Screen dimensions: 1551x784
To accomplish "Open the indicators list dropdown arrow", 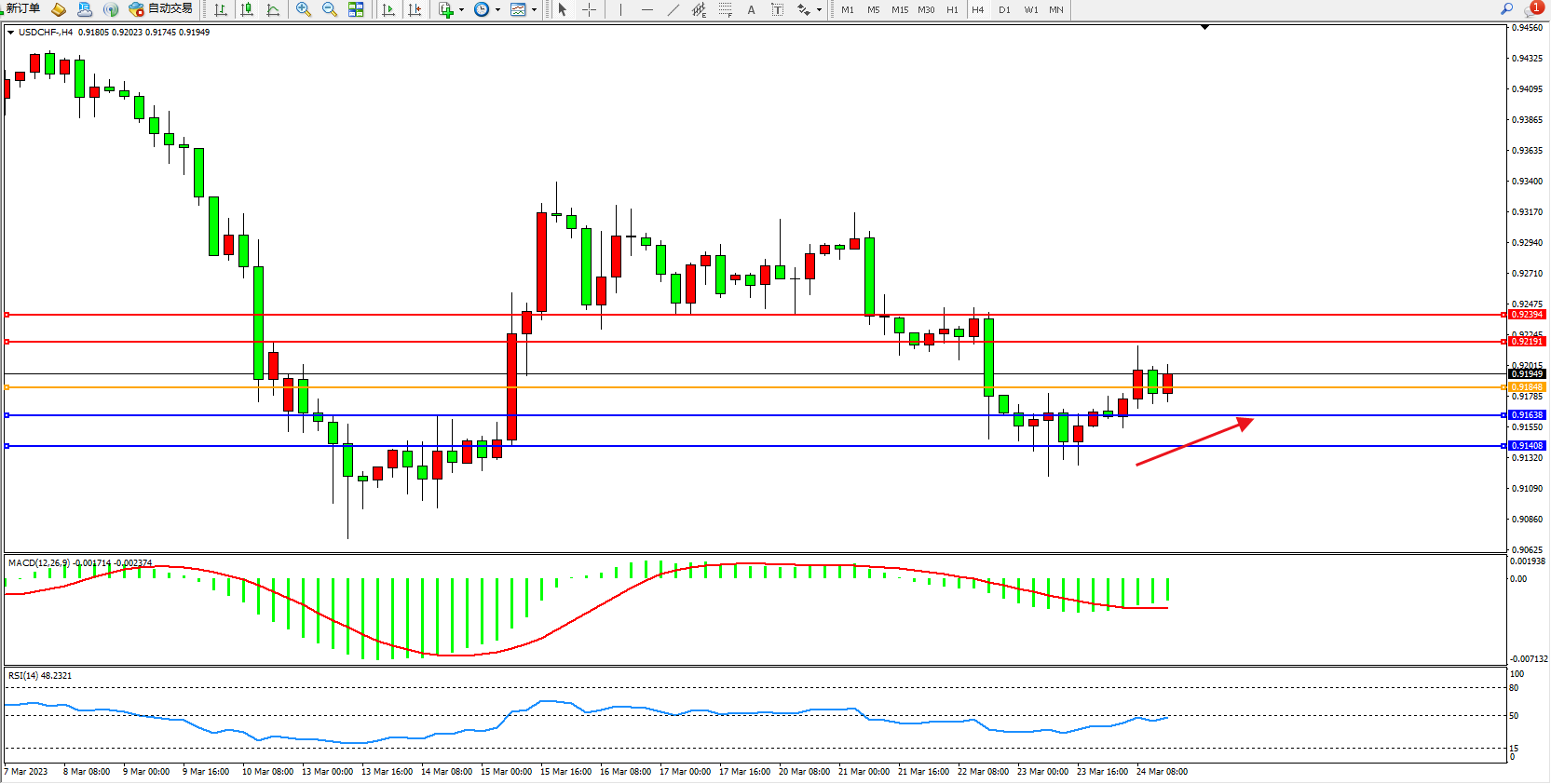I will click(x=461, y=9).
